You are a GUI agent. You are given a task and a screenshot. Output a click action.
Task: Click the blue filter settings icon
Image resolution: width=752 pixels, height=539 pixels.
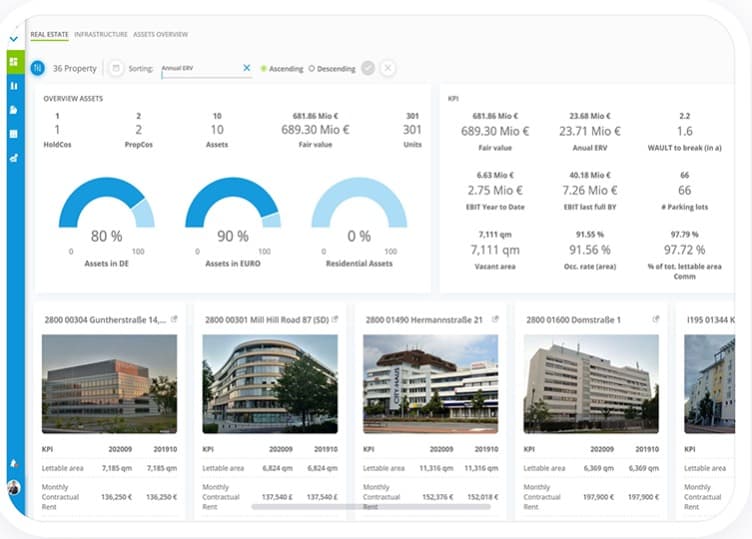point(37,68)
